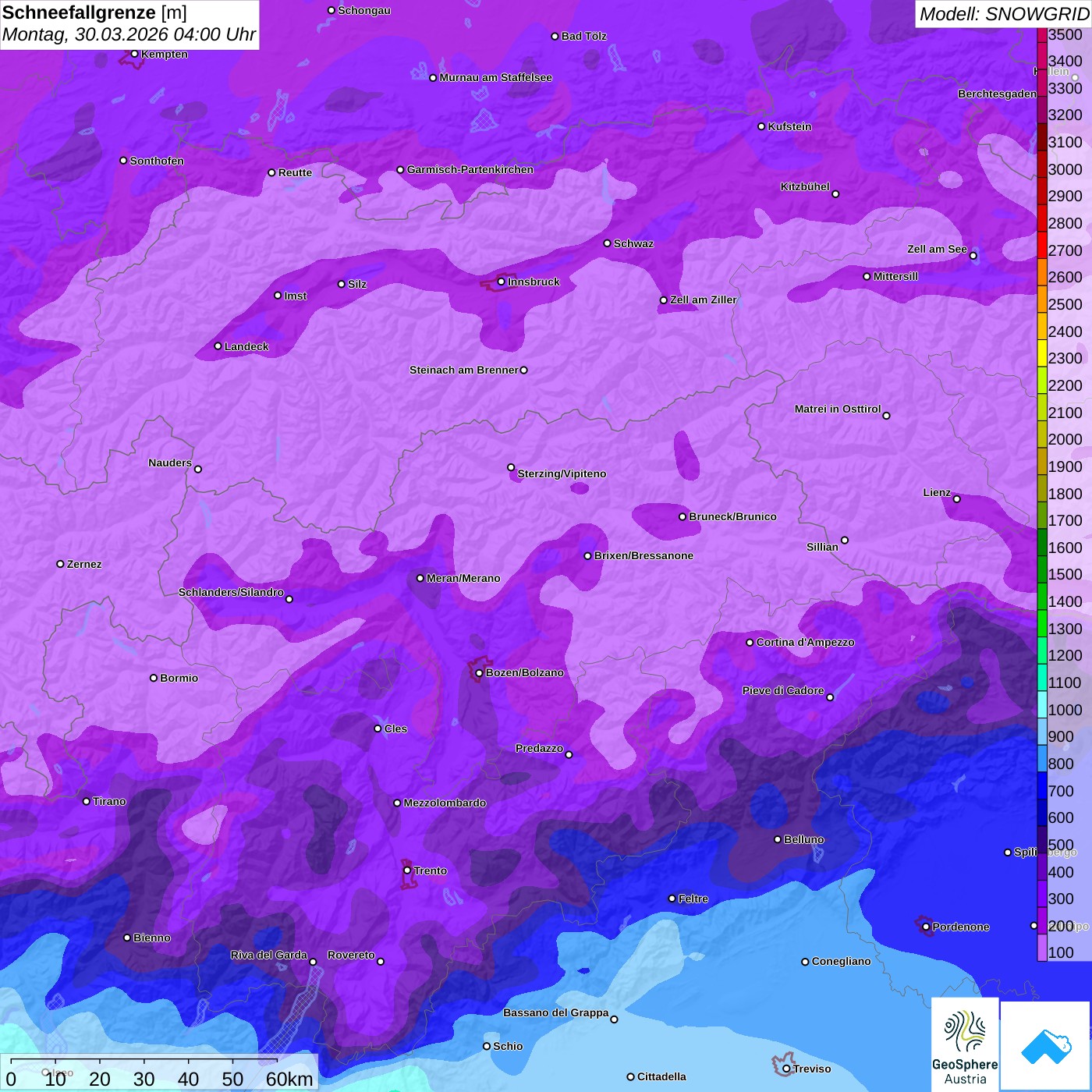Viewport: 1092px width, 1092px height.
Task: Click the Sterzing/Vipiteno label
Action: [x=562, y=473]
